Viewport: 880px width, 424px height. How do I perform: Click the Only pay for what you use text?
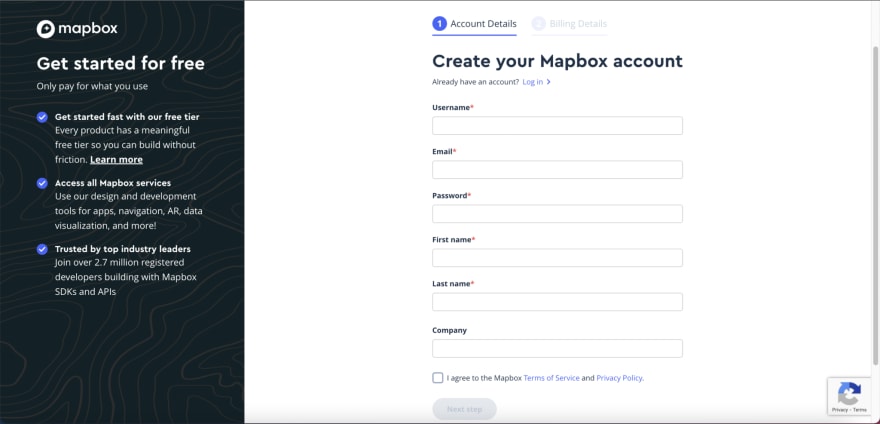point(92,86)
